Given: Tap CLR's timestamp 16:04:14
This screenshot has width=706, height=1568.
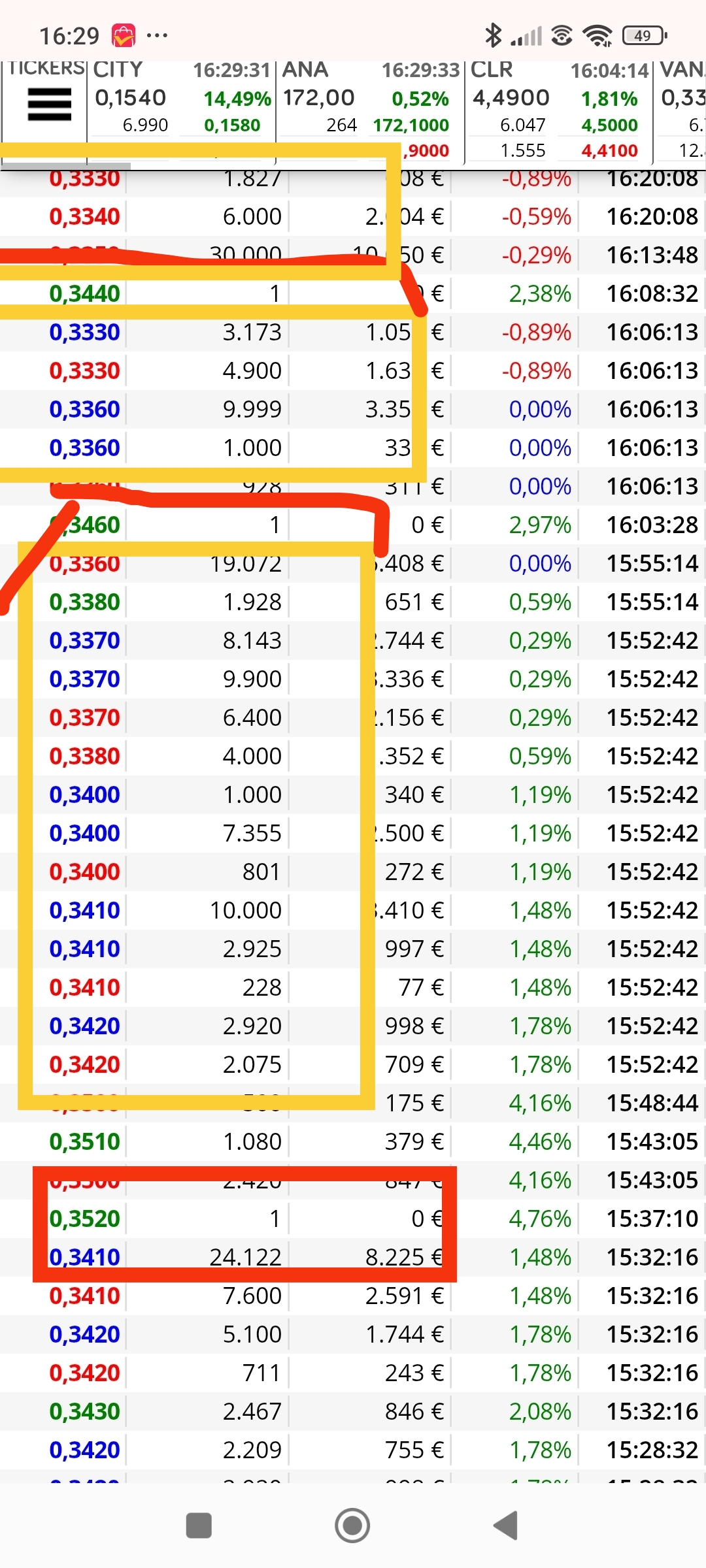Looking at the screenshot, I should click(609, 70).
